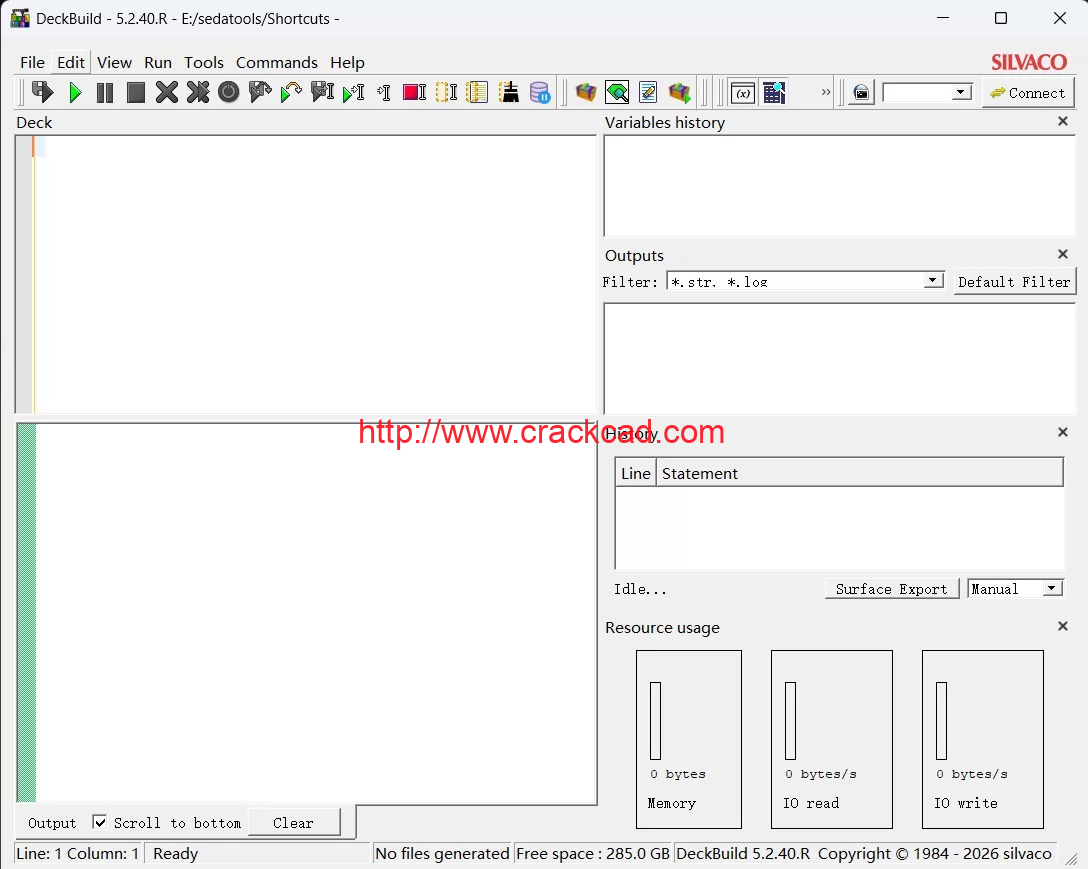Image resolution: width=1088 pixels, height=869 pixels.
Task: Click the yellow lined document icon
Action: (477, 92)
